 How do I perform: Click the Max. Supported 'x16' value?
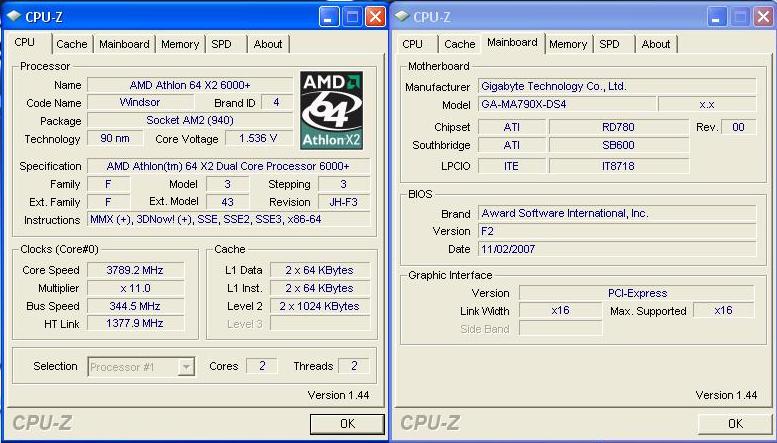coord(723,310)
